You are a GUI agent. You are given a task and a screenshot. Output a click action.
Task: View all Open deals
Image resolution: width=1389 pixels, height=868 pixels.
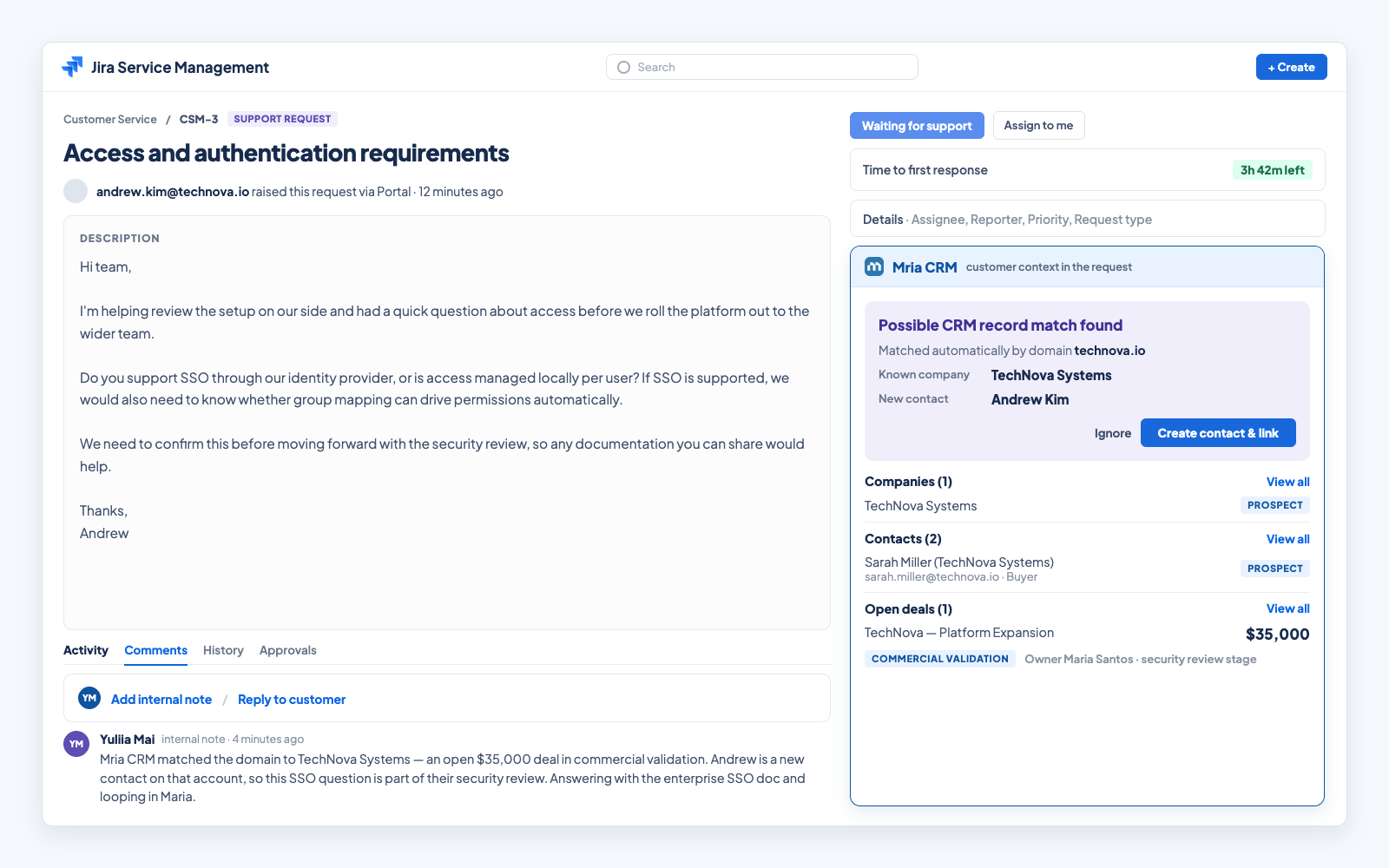coord(1287,608)
